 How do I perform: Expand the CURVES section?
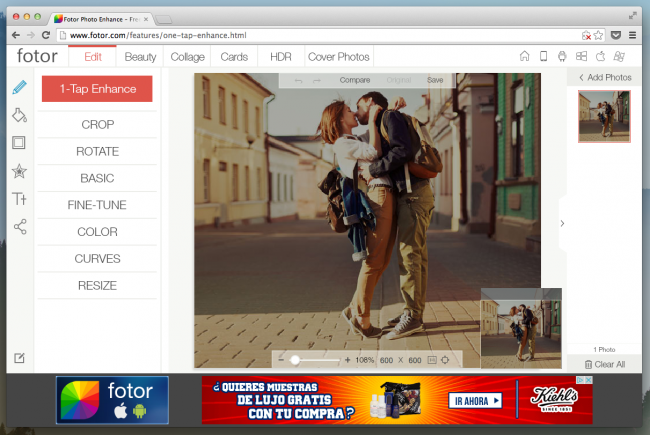coord(97,259)
